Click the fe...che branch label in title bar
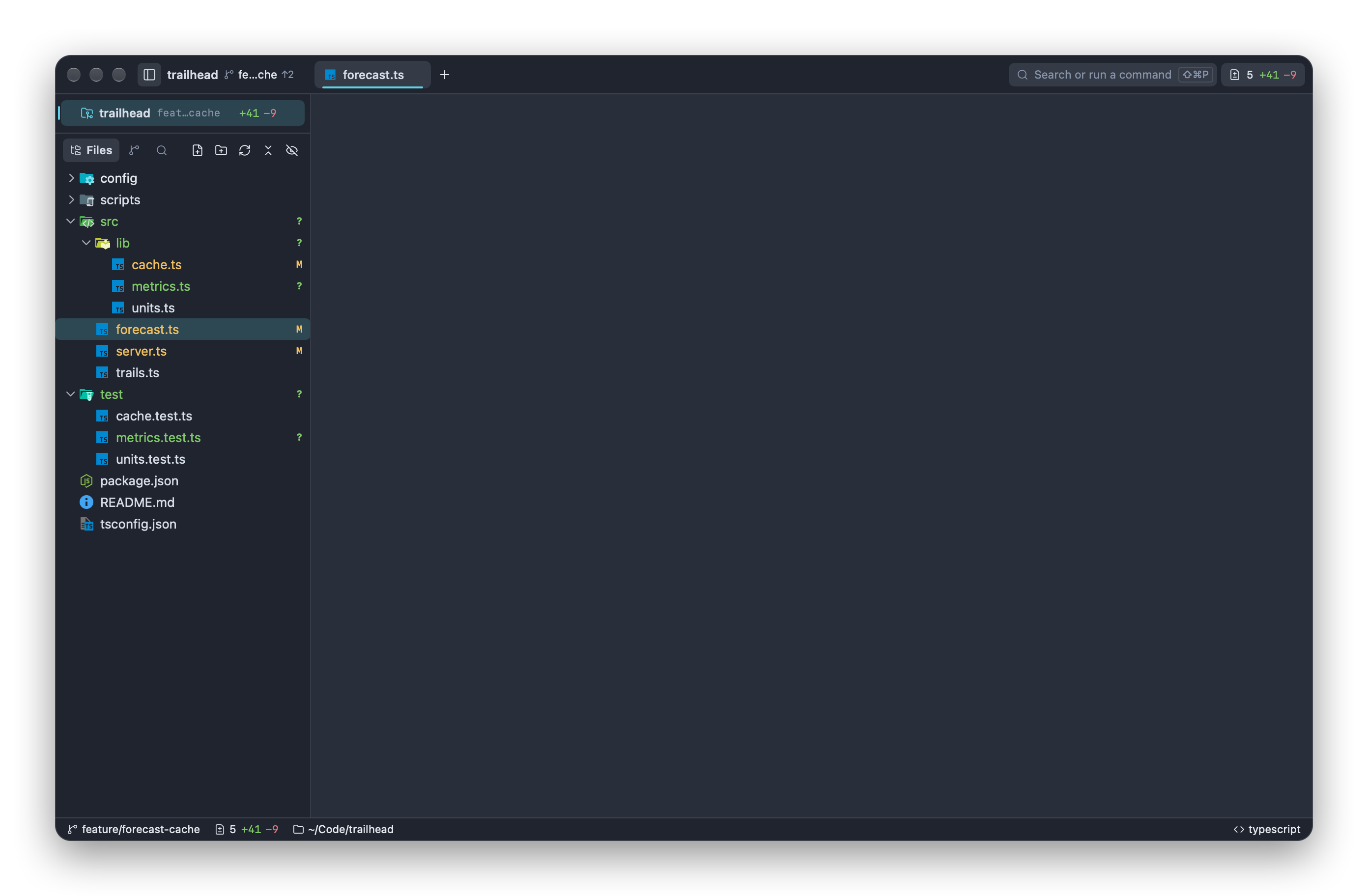The height and width of the screenshot is (896, 1368). [258, 75]
